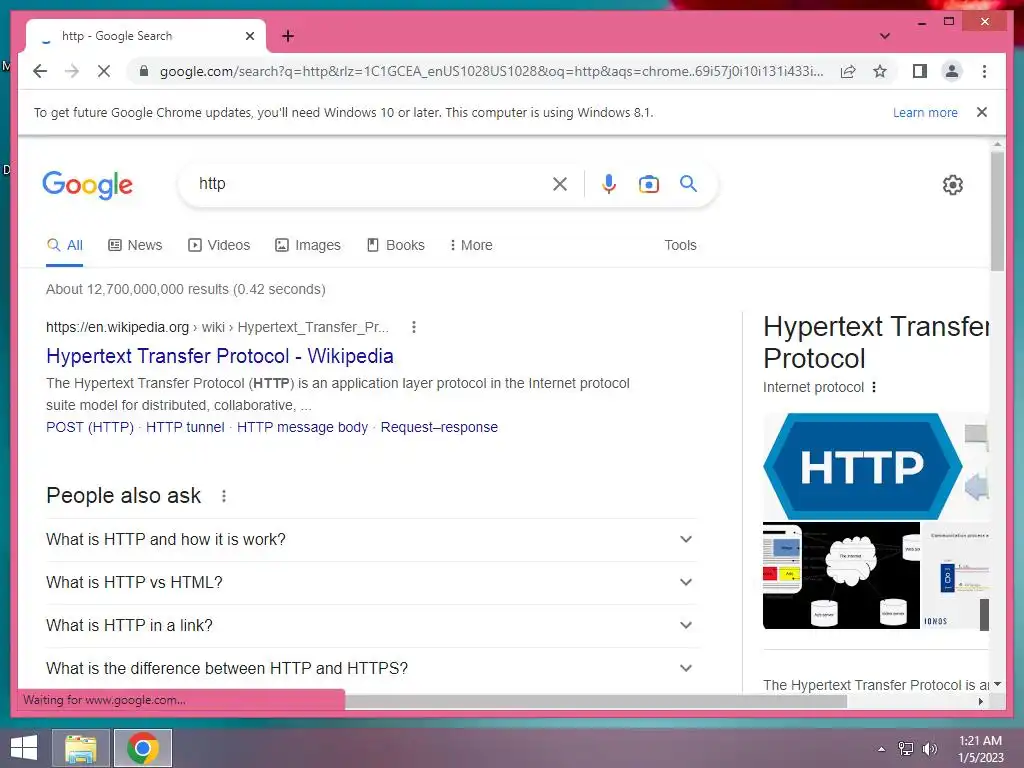Open Google quick settings gear
Image resolution: width=1024 pixels, height=768 pixels.
(x=953, y=185)
